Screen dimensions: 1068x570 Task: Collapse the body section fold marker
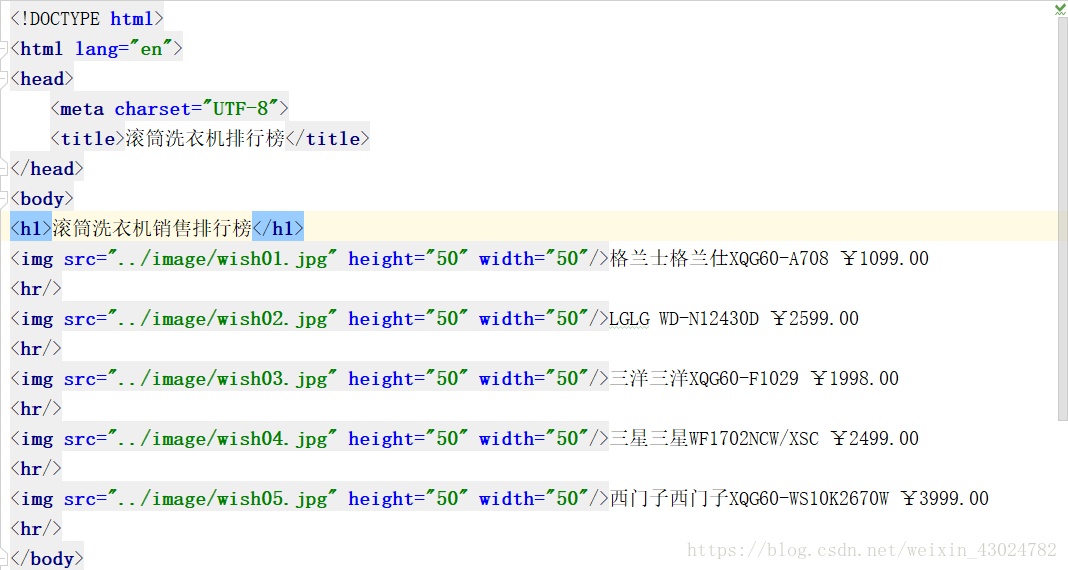pos(3,199)
